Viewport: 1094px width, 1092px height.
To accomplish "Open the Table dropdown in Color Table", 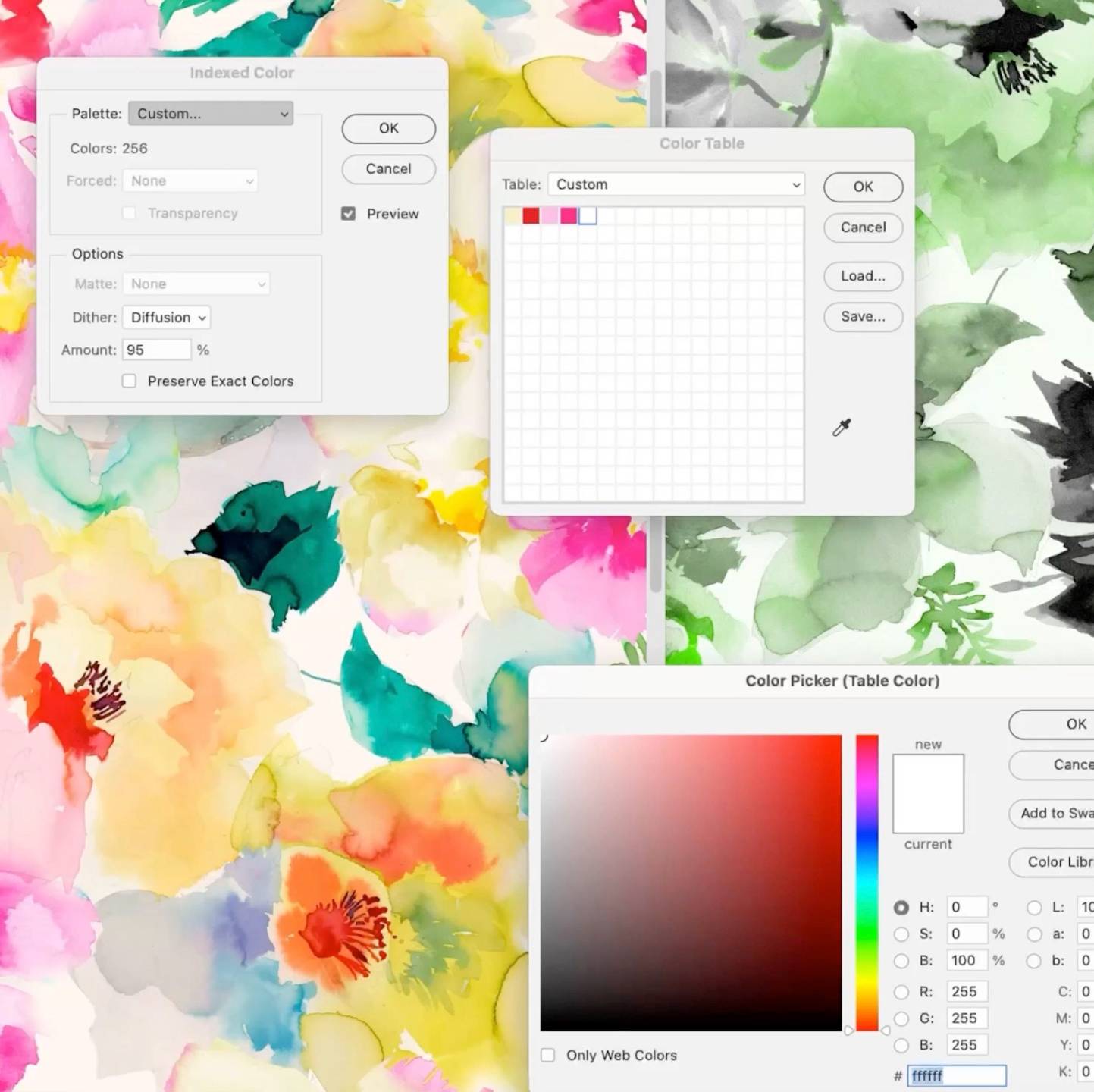I will [676, 184].
